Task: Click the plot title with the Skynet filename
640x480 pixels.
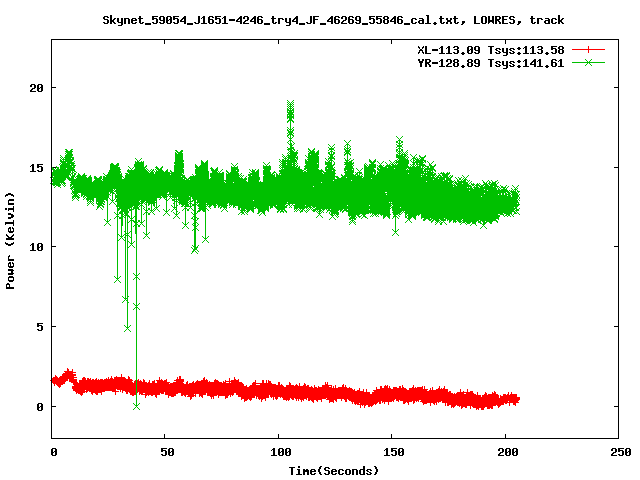Action: click(333, 20)
